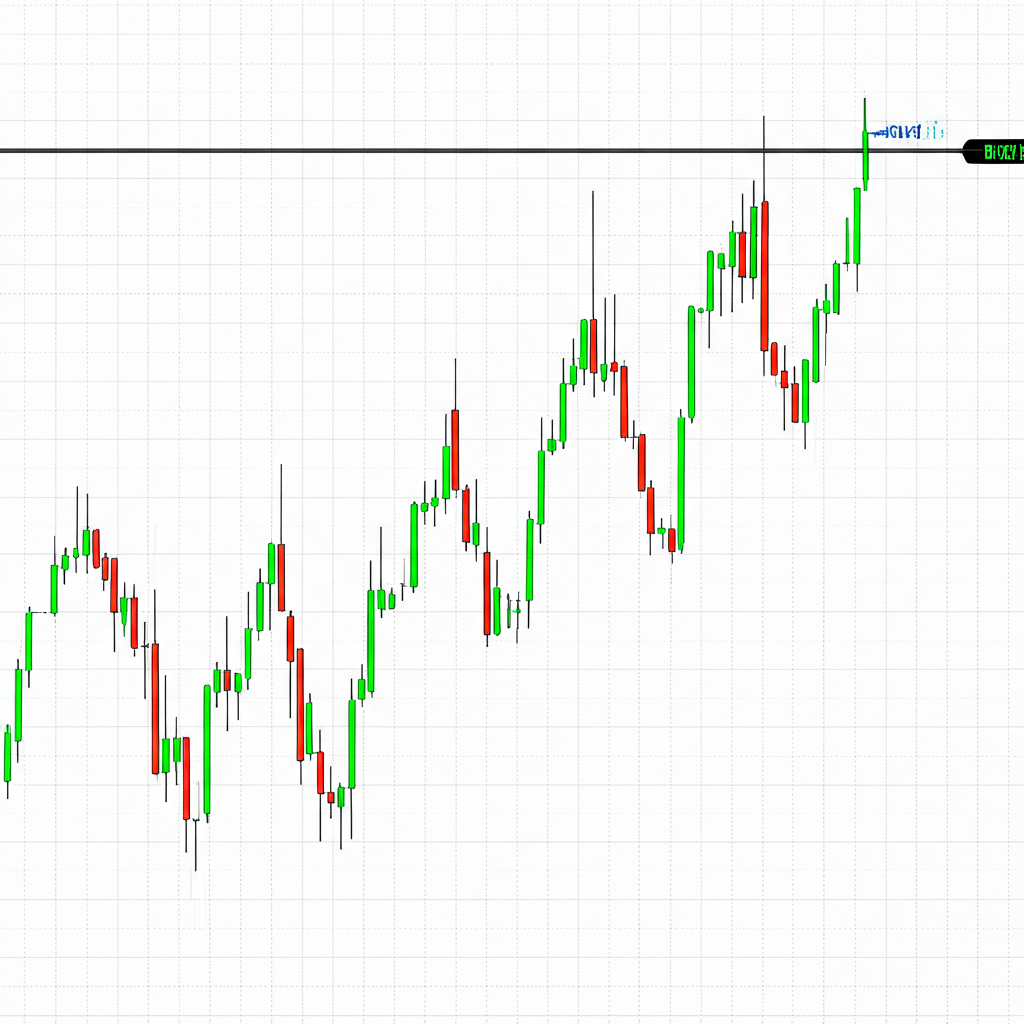1024x1024 pixels.
Task: Click the left end of the horizontal line
Action: [x=5, y=151]
